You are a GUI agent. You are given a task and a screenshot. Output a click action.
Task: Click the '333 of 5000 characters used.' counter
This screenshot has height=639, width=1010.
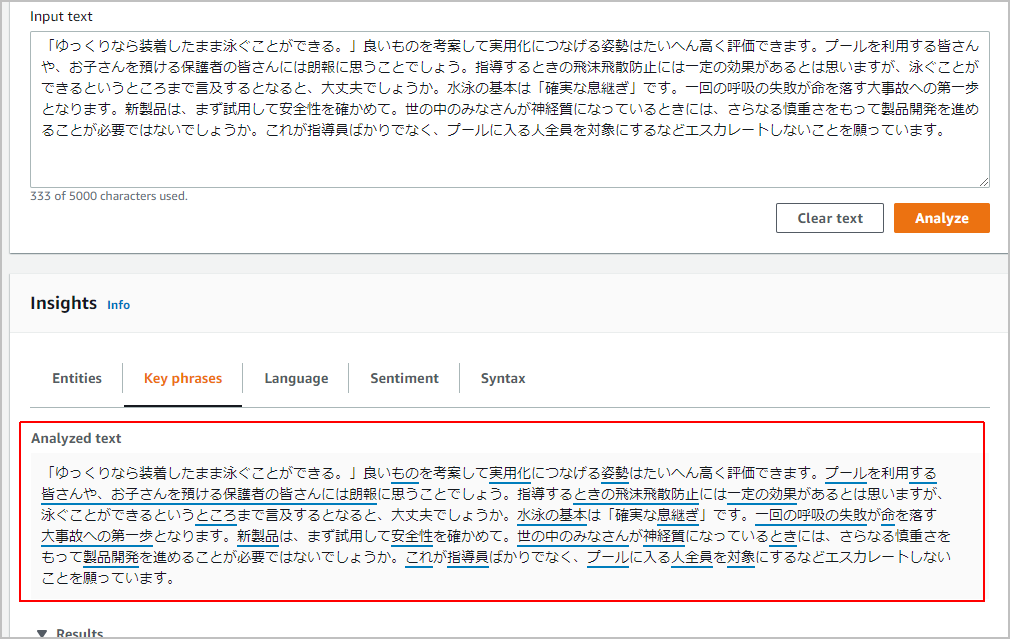[109, 196]
